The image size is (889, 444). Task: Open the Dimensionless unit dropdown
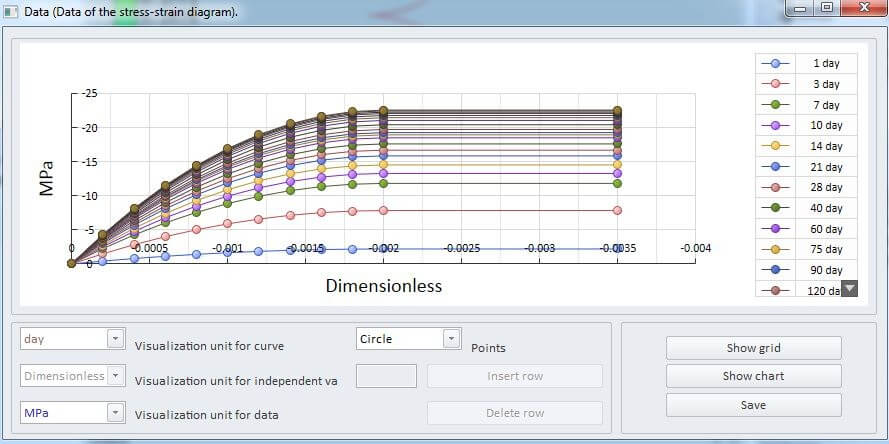[116, 376]
